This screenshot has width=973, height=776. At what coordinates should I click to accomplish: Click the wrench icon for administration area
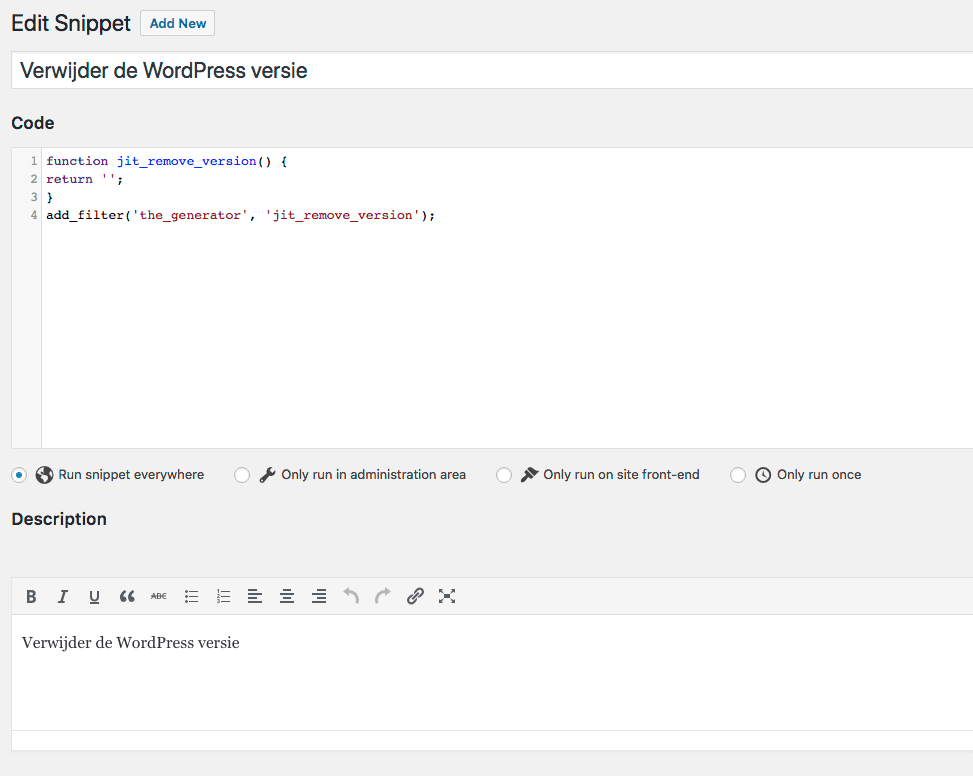tap(267, 475)
